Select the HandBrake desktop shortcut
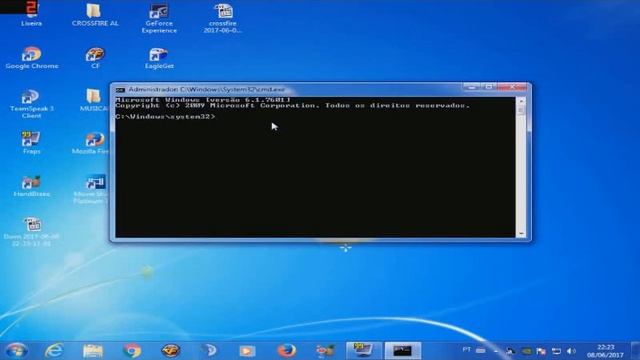Image resolution: width=640 pixels, height=360 pixels. point(31,186)
